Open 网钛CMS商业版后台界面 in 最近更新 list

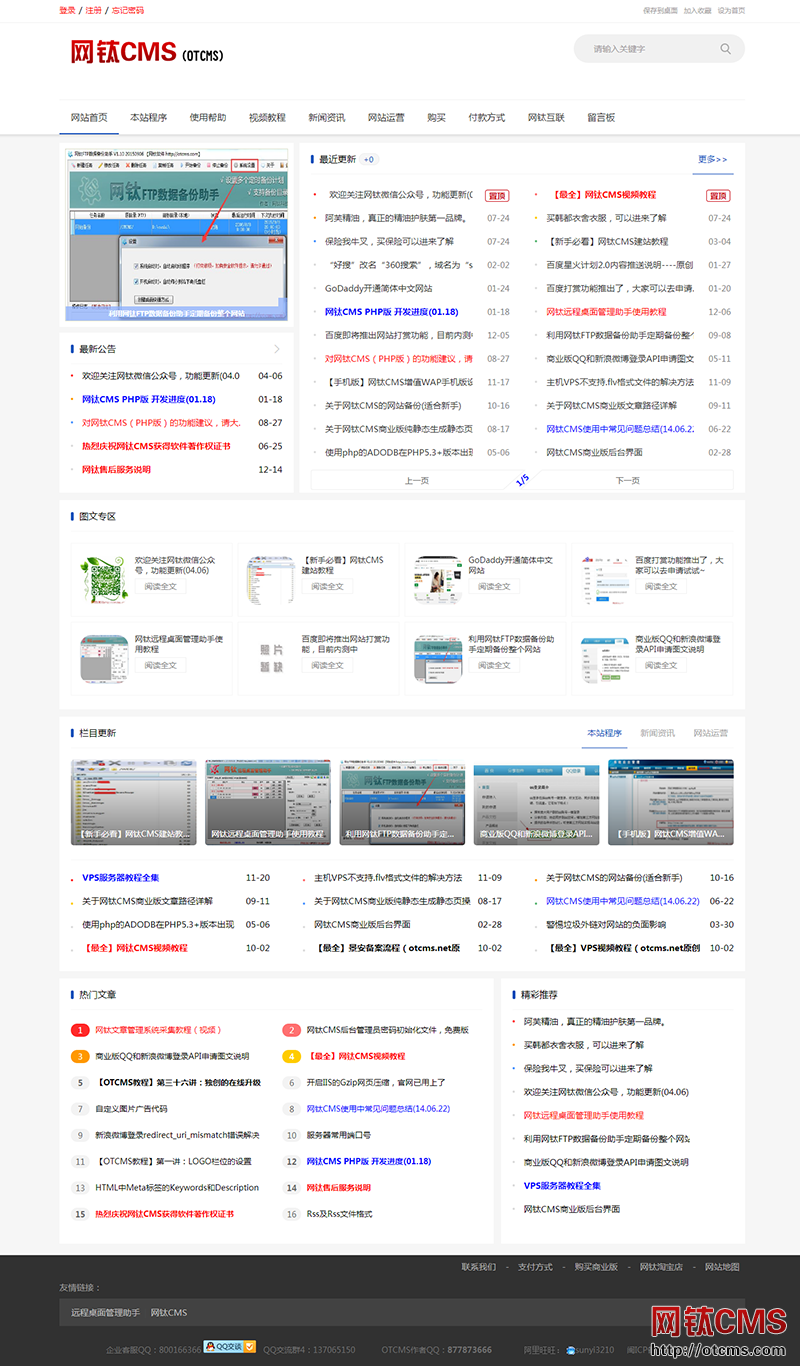point(594,452)
